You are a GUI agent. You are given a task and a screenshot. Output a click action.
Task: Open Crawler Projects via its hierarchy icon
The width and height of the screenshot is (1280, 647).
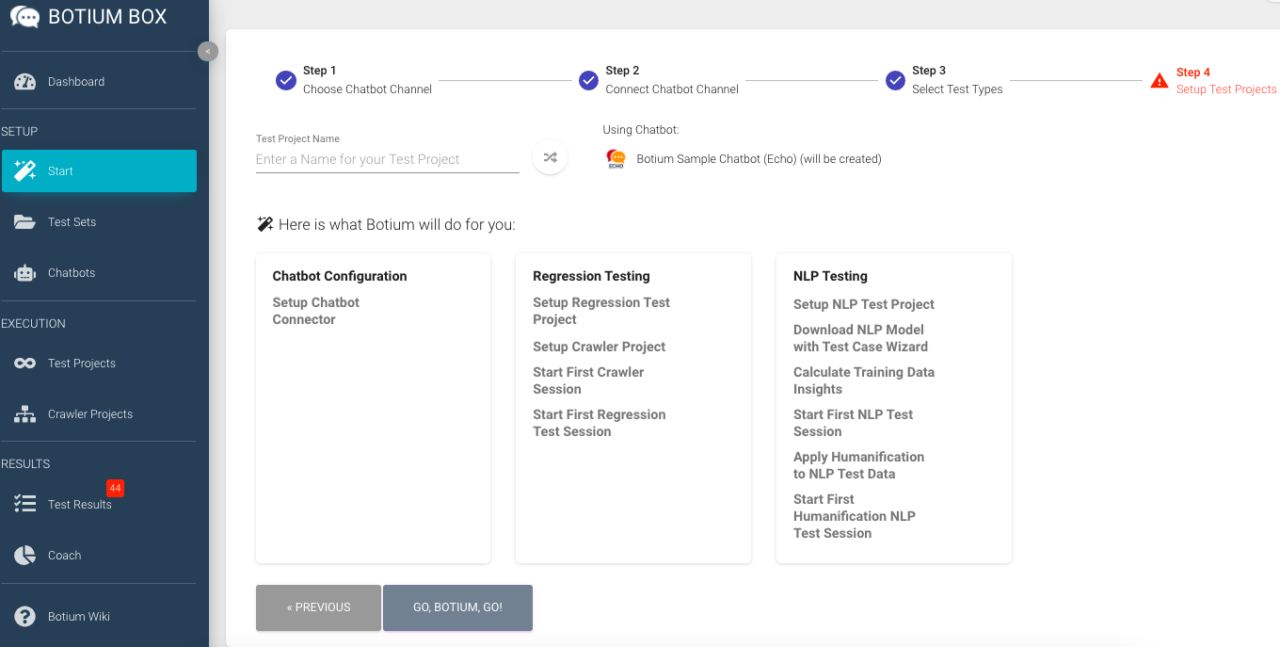(25, 413)
